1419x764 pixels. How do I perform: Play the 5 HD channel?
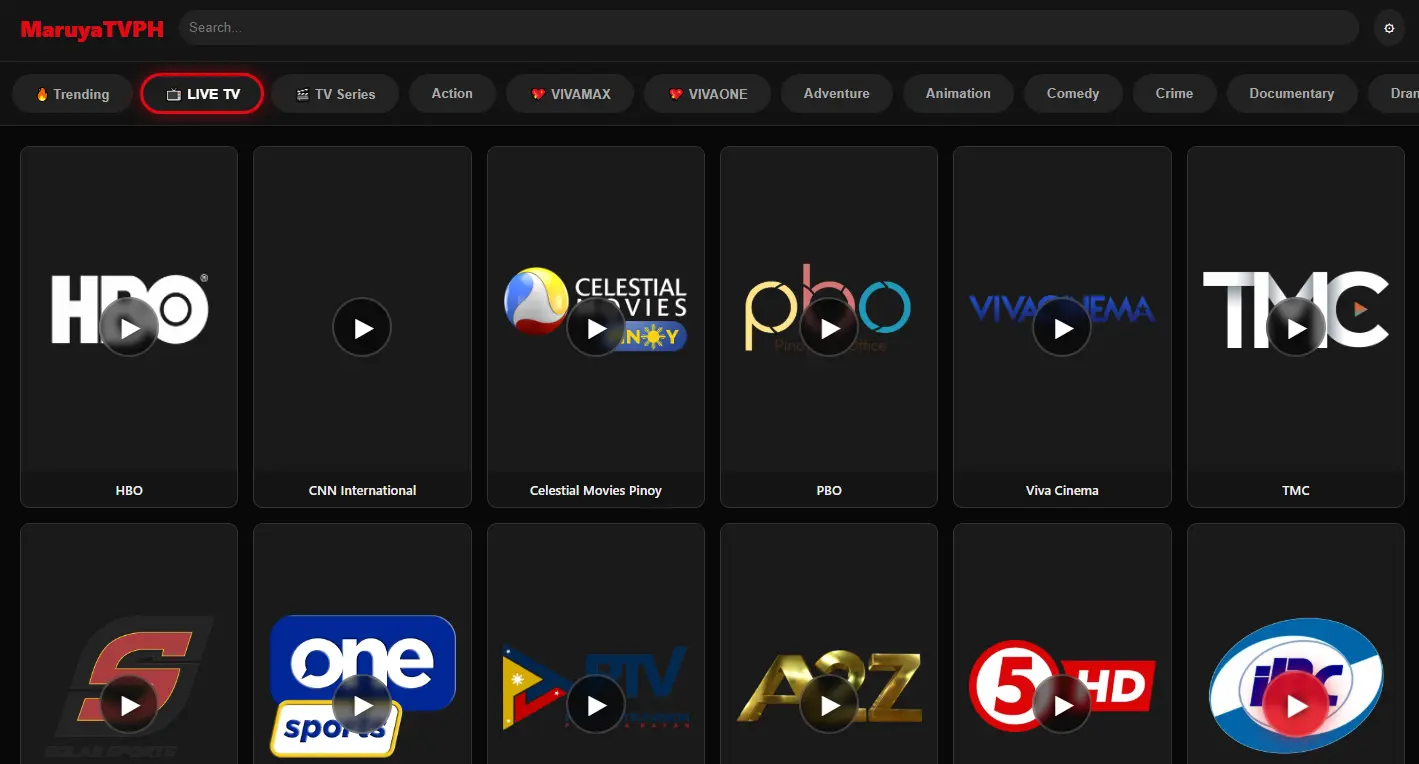point(1062,705)
